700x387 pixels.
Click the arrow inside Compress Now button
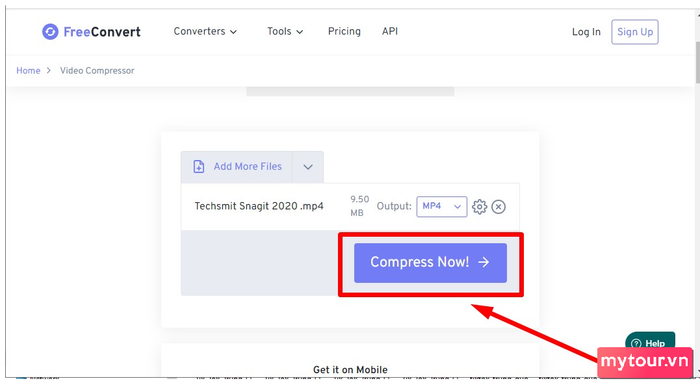(483, 262)
